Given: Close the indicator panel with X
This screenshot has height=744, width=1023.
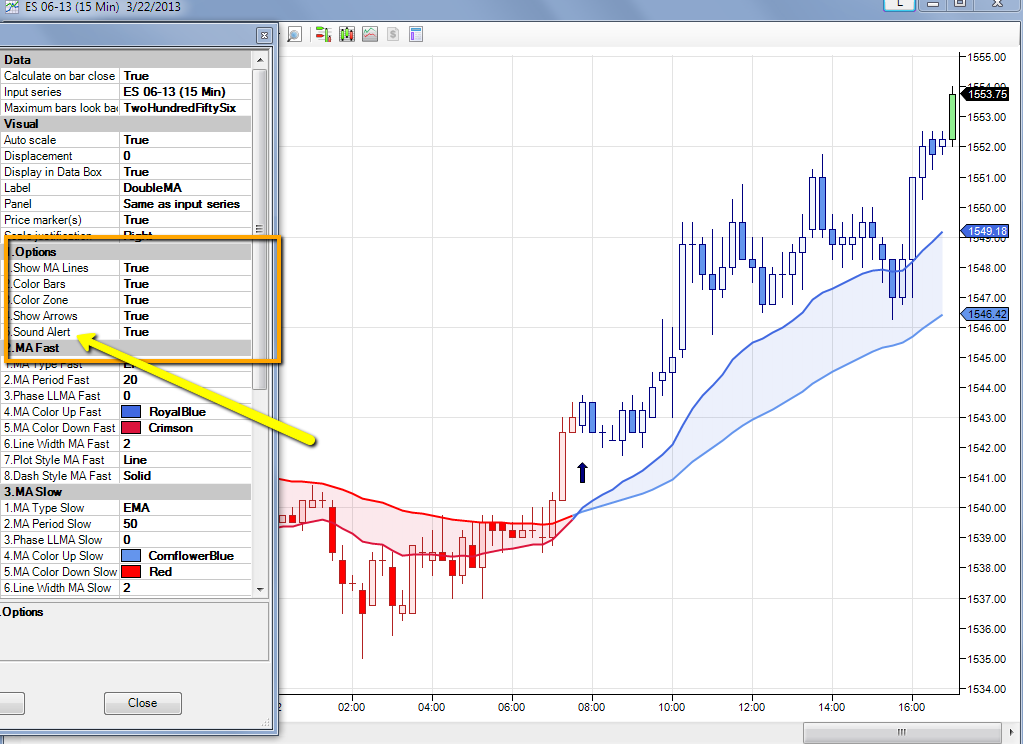Looking at the screenshot, I should click(264, 35).
